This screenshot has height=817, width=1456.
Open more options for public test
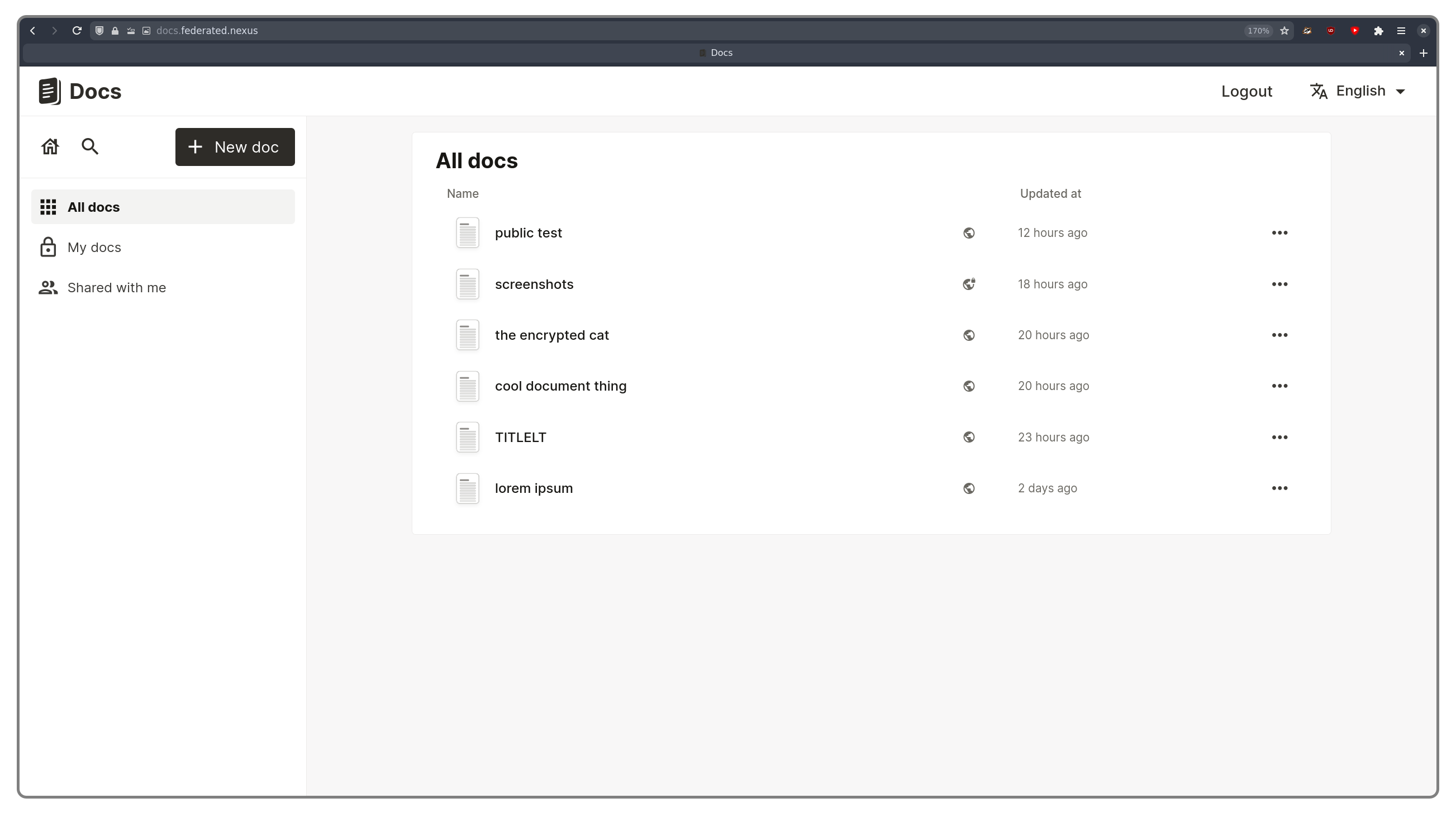[x=1279, y=233]
